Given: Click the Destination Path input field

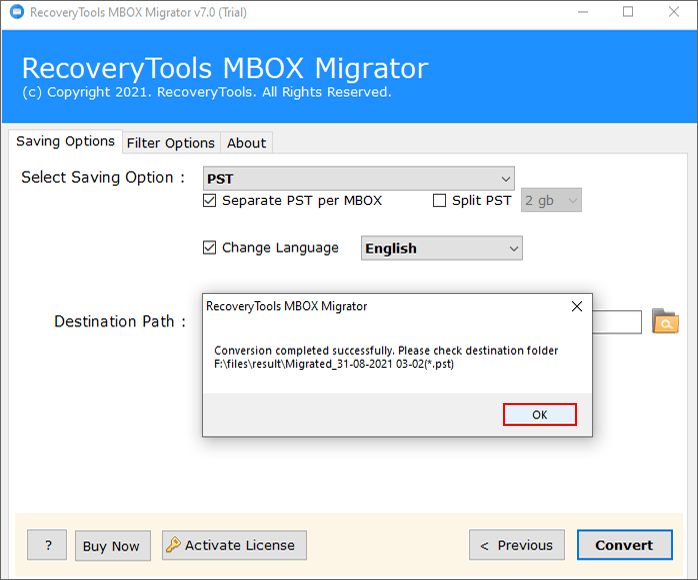Looking at the screenshot, I should coord(617,322).
